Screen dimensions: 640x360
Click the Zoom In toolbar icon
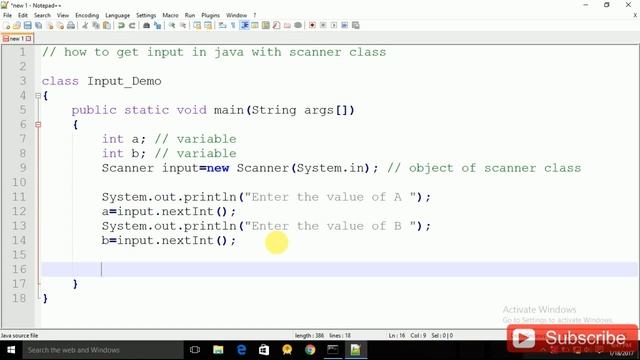172,25
